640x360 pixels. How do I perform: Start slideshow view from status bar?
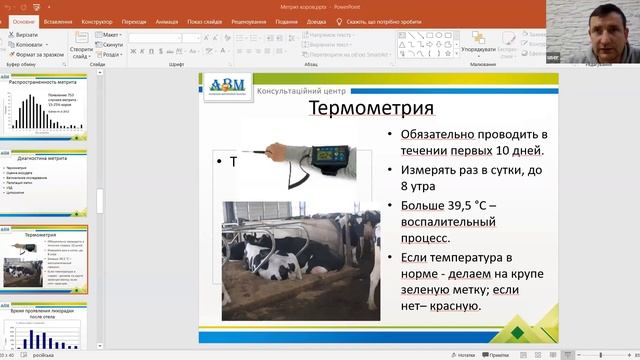567,355
